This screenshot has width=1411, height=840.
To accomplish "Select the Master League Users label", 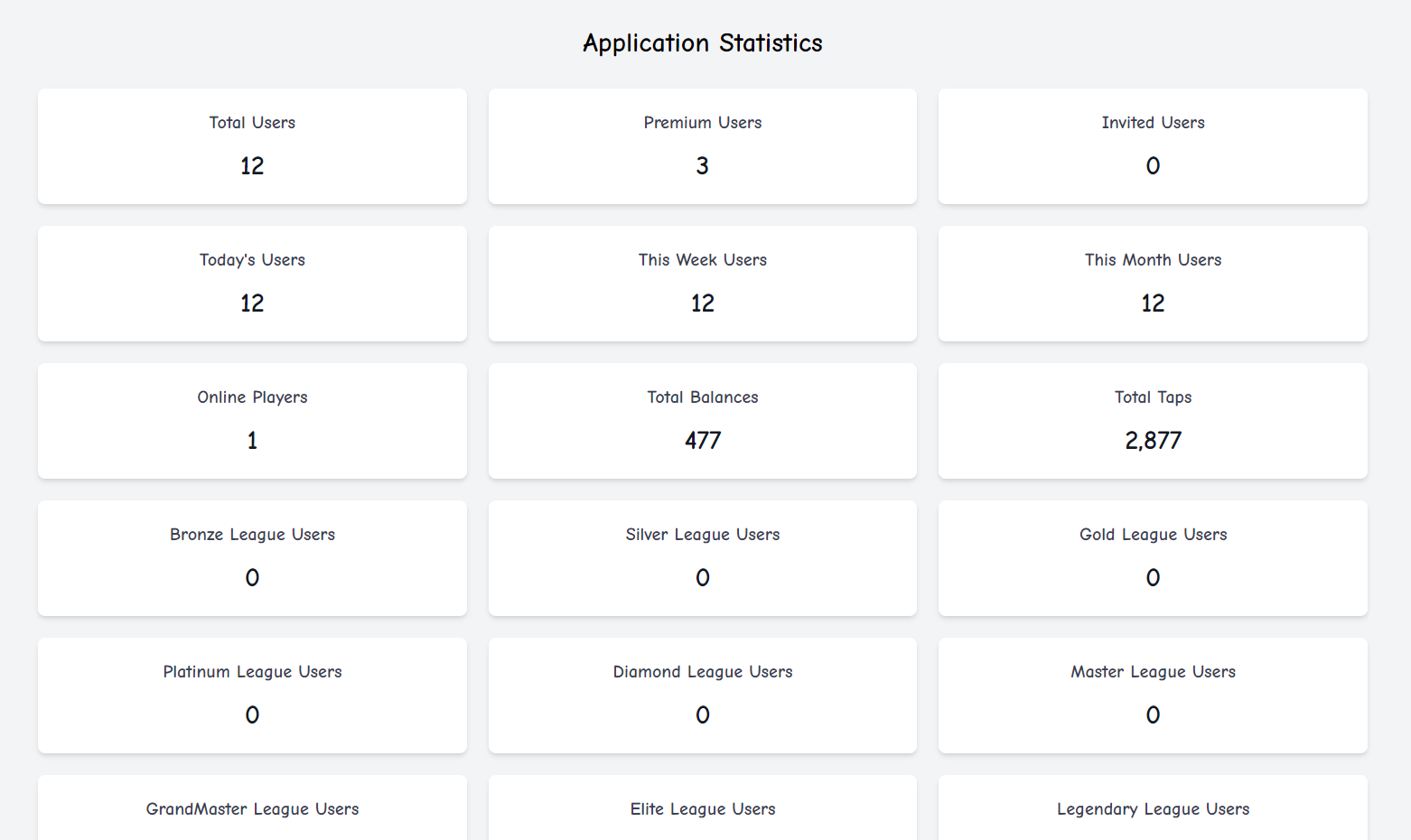I will click(x=1153, y=672).
